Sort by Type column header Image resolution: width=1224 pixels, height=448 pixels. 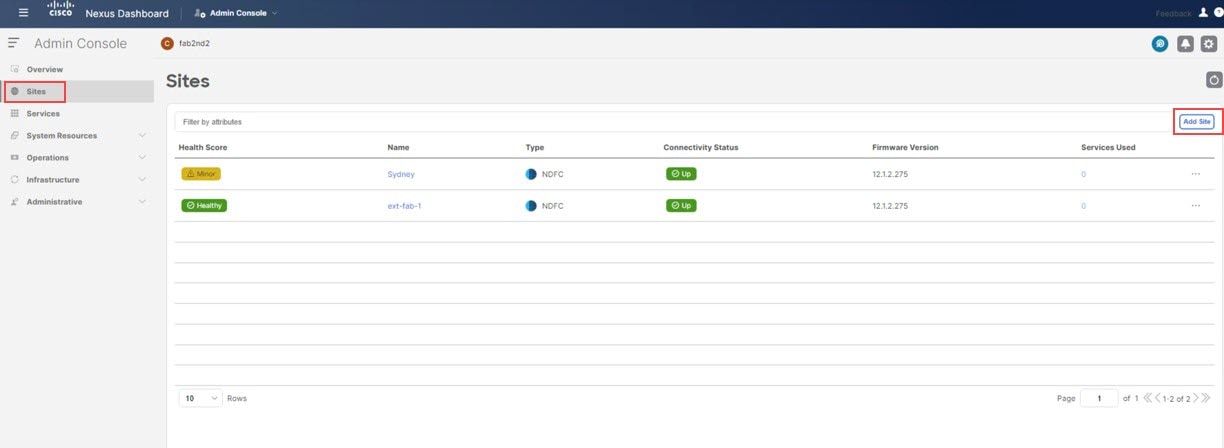pyautogui.click(x=535, y=147)
